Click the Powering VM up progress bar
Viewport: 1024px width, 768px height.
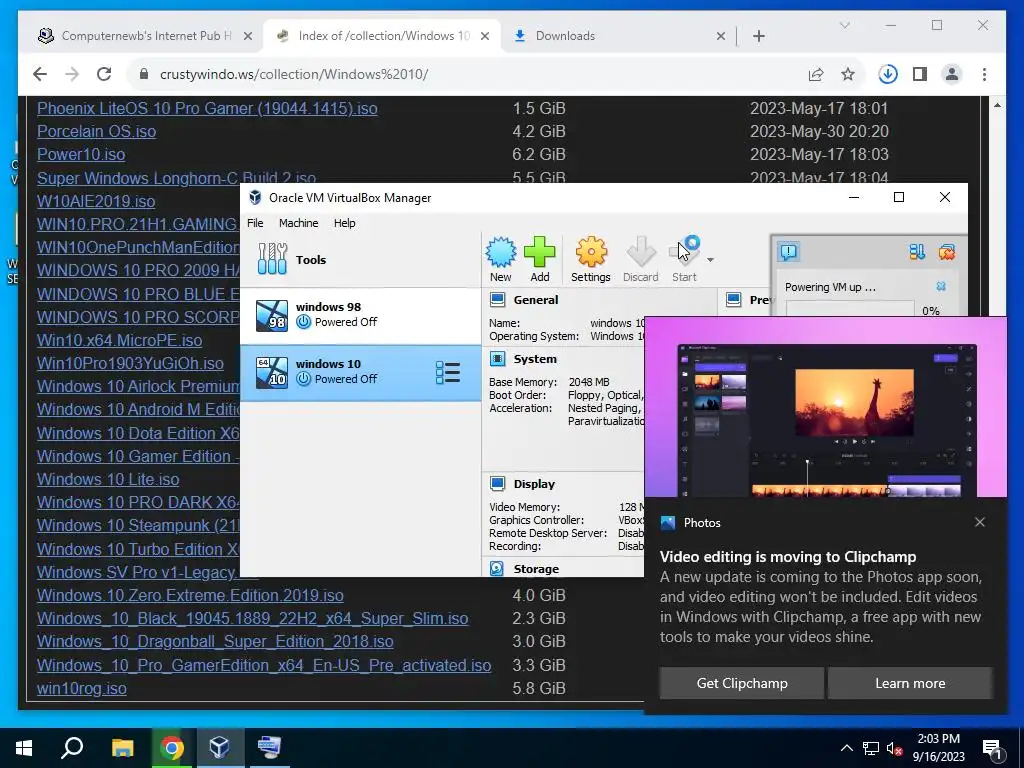click(x=850, y=309)
